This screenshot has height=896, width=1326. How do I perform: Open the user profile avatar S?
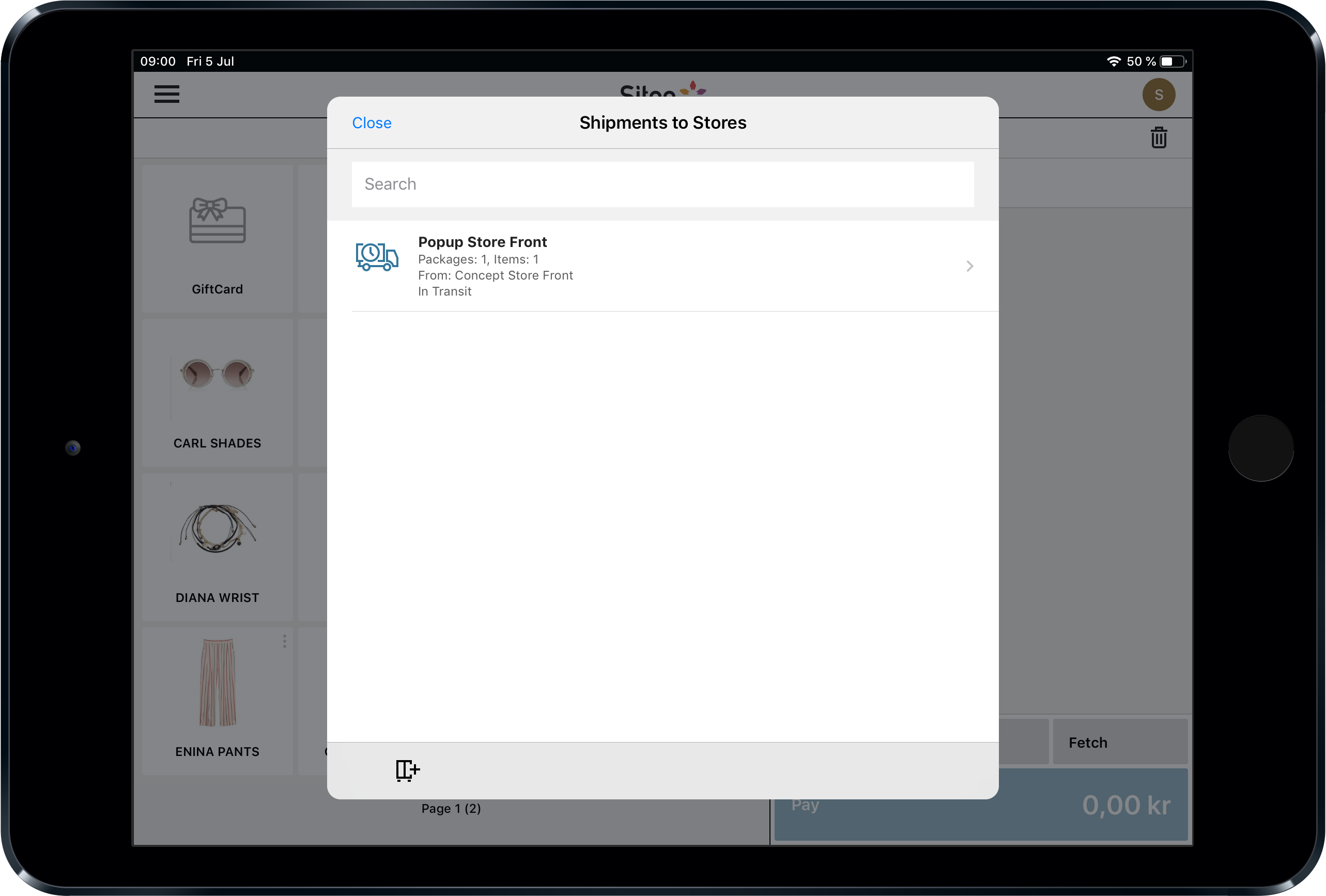(1158, 95)
